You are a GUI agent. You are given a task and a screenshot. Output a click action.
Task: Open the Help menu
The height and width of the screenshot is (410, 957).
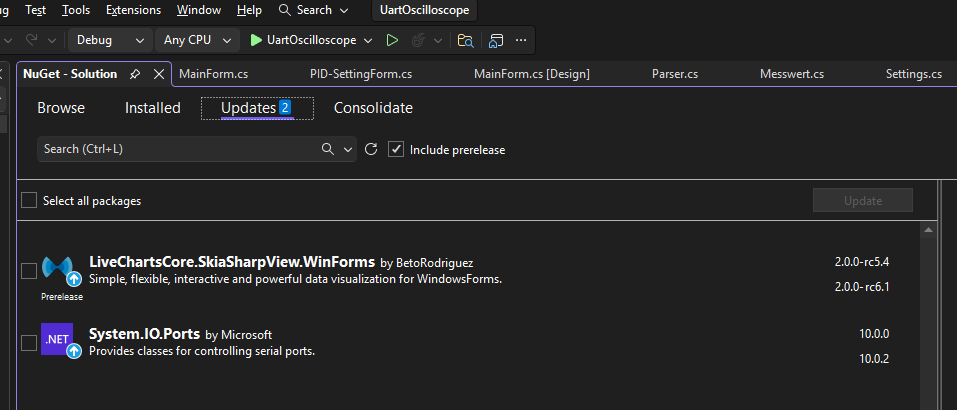[249, 10]
